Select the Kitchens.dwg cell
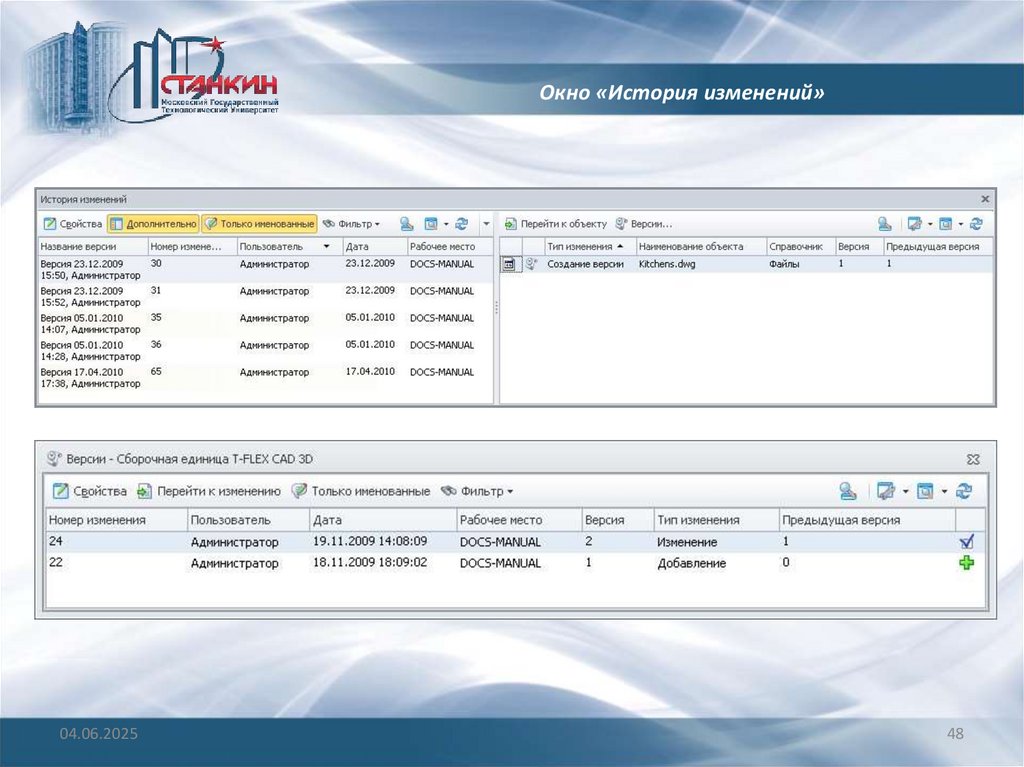1024x767 pixels. click(x=667, y=264)
